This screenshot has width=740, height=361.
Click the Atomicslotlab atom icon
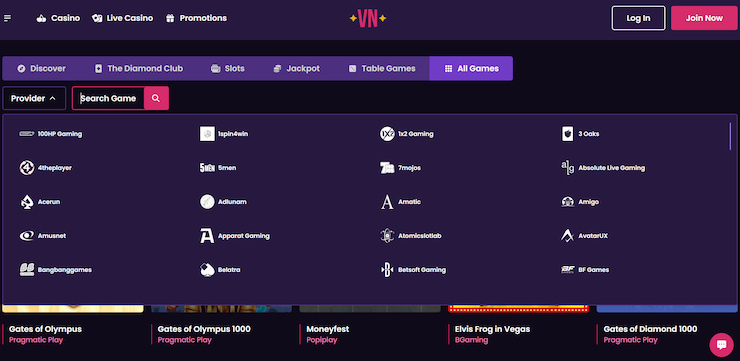click(x=387, y=236)
